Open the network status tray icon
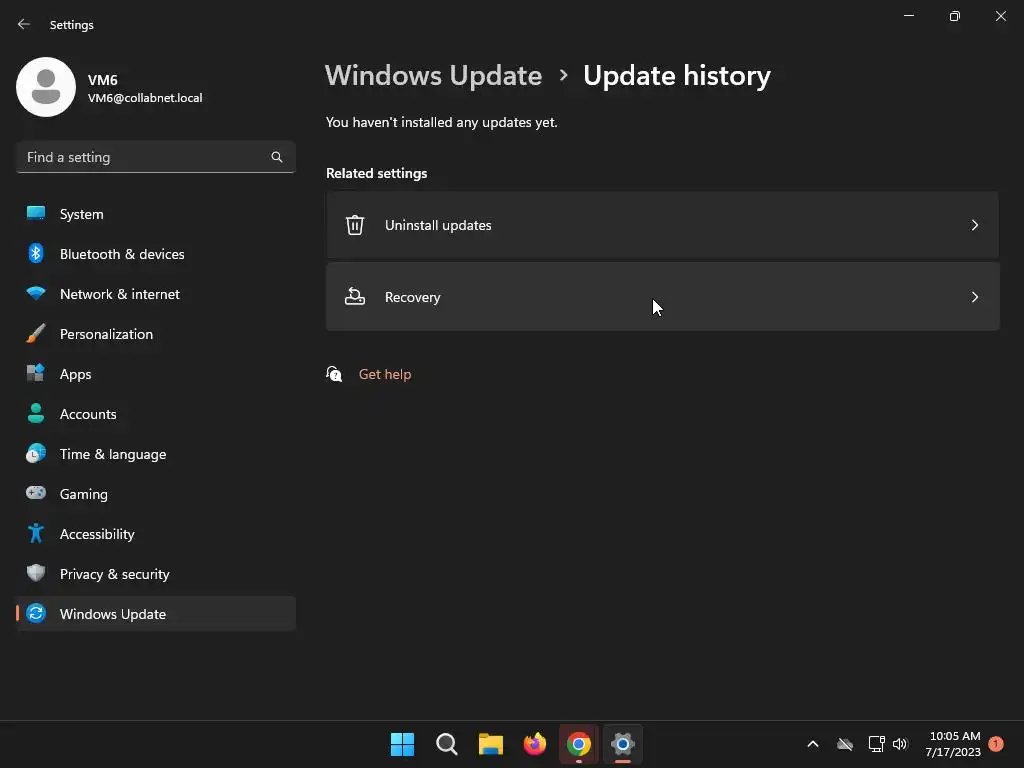Screen dimensions: 1024x768 [x=876, y=744]
